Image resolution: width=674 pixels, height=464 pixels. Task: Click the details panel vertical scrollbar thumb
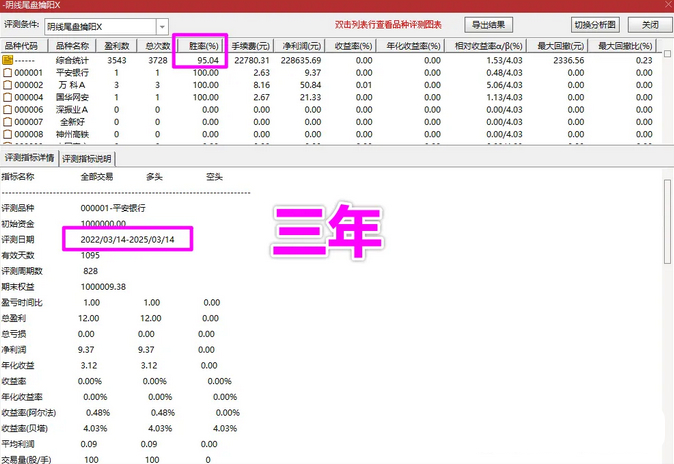click(668, 222)
